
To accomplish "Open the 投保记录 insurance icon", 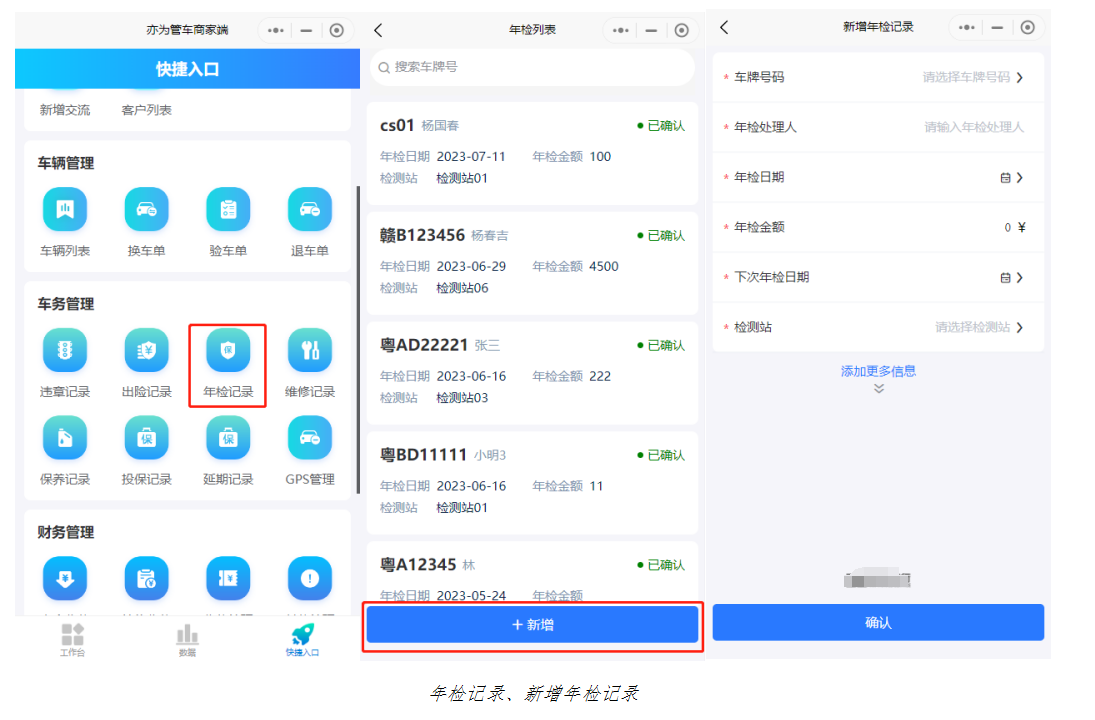I will coord(146,438).
